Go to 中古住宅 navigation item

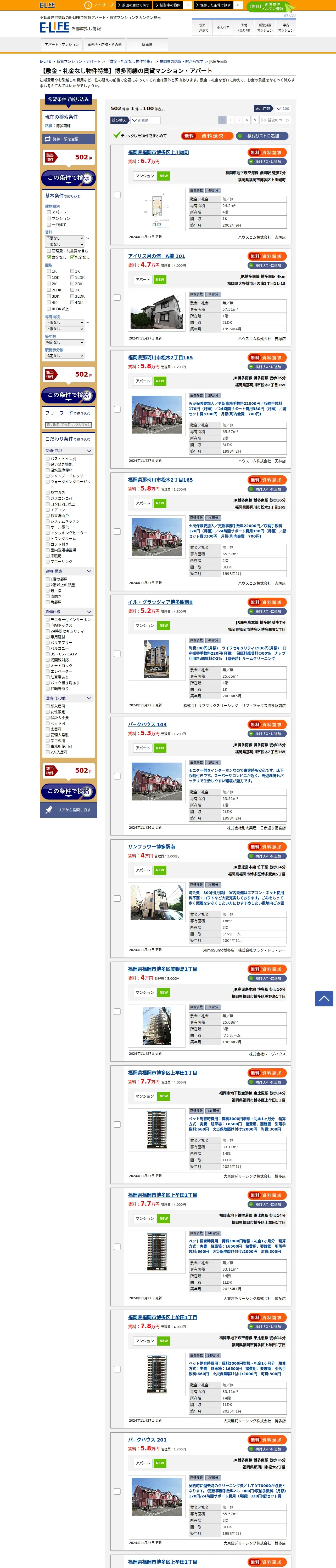pos(223,27)
